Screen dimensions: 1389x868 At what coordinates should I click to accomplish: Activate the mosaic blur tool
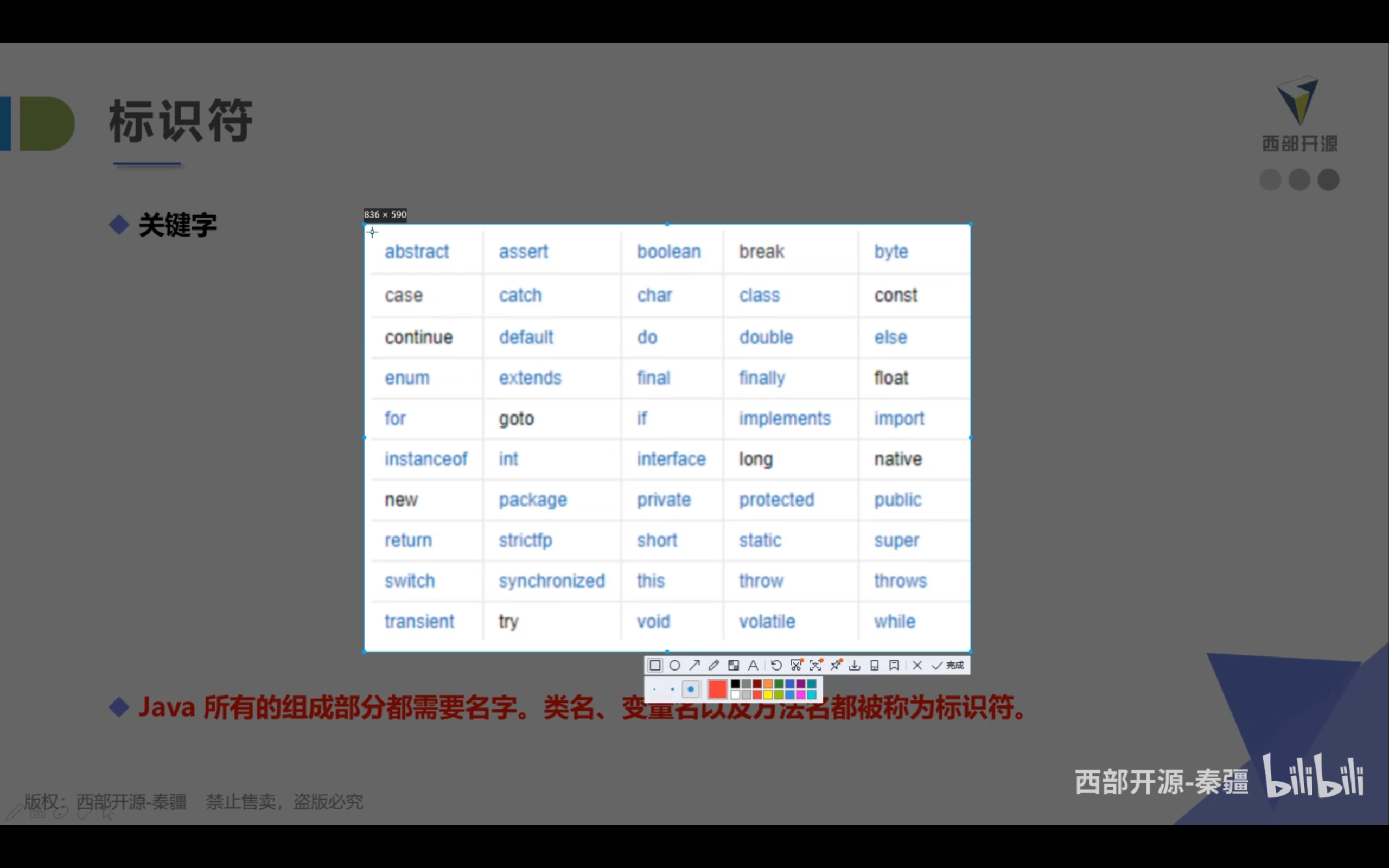(x=734, y=665)
